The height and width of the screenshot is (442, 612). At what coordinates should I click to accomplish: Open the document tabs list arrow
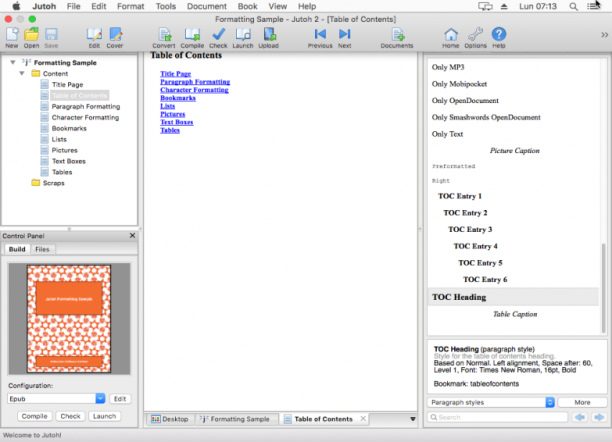(x=413, y=419)
